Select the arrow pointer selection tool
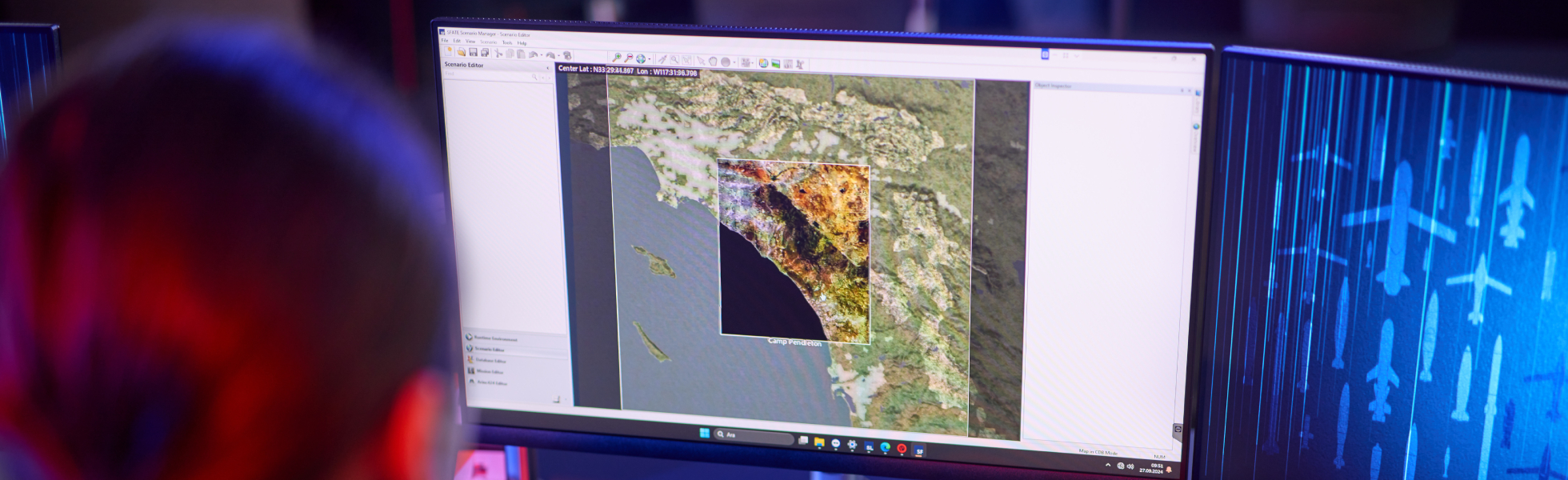The image size is (1568, 480). 701,61
